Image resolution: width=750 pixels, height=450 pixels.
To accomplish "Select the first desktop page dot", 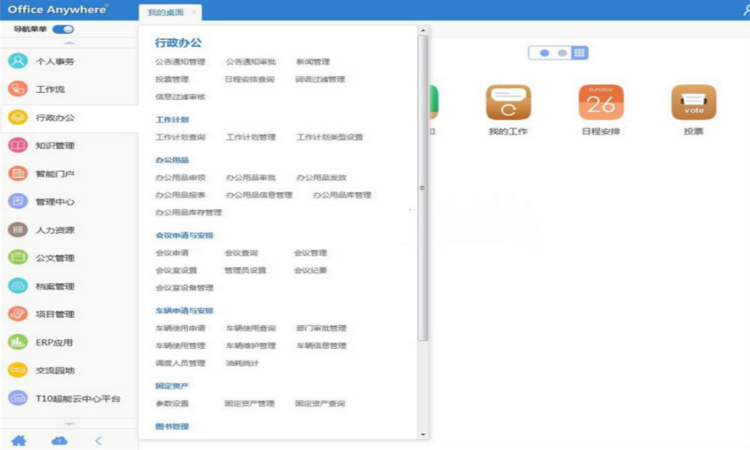I will coord(544,53).
